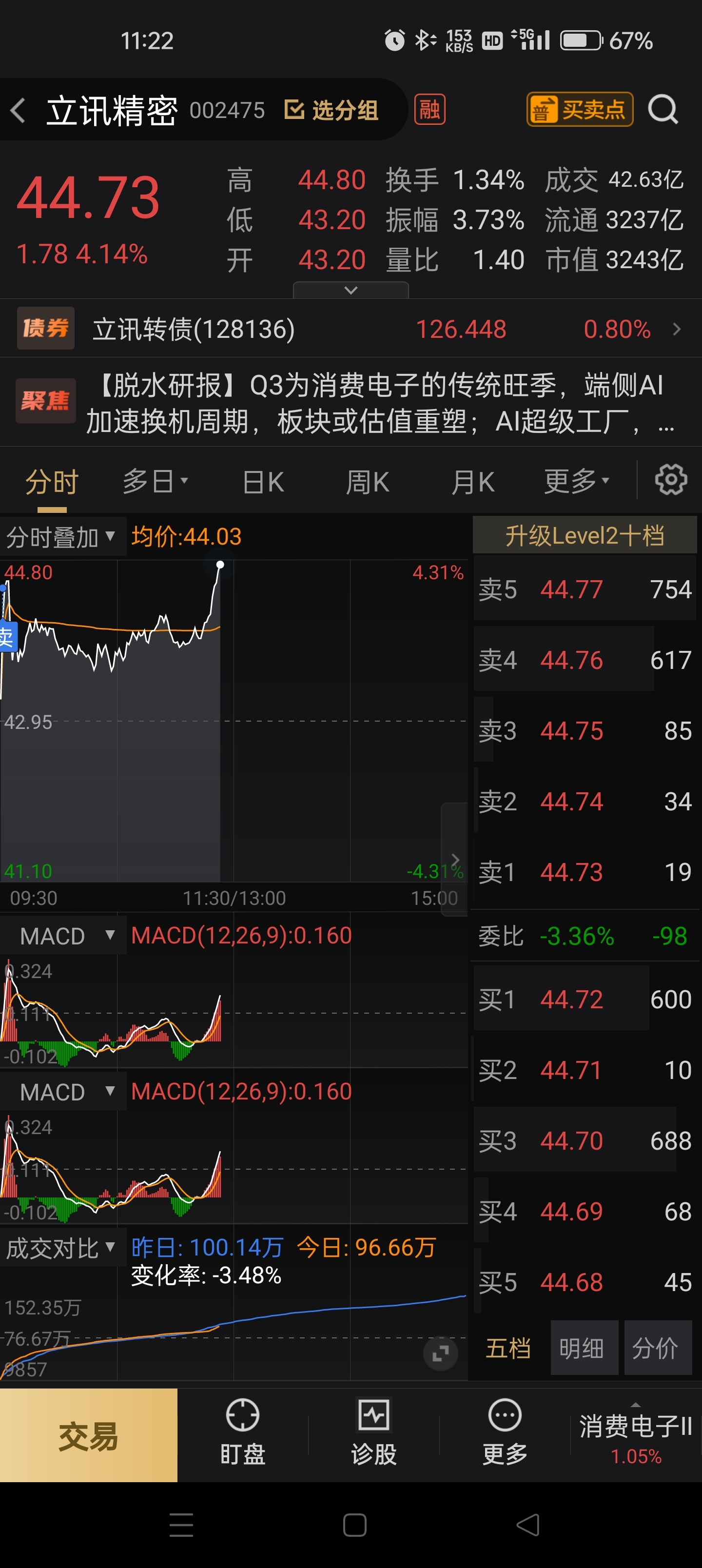Read the 脱水研报 news headline
Screen dimensions: 702x1568
point(381,402)
